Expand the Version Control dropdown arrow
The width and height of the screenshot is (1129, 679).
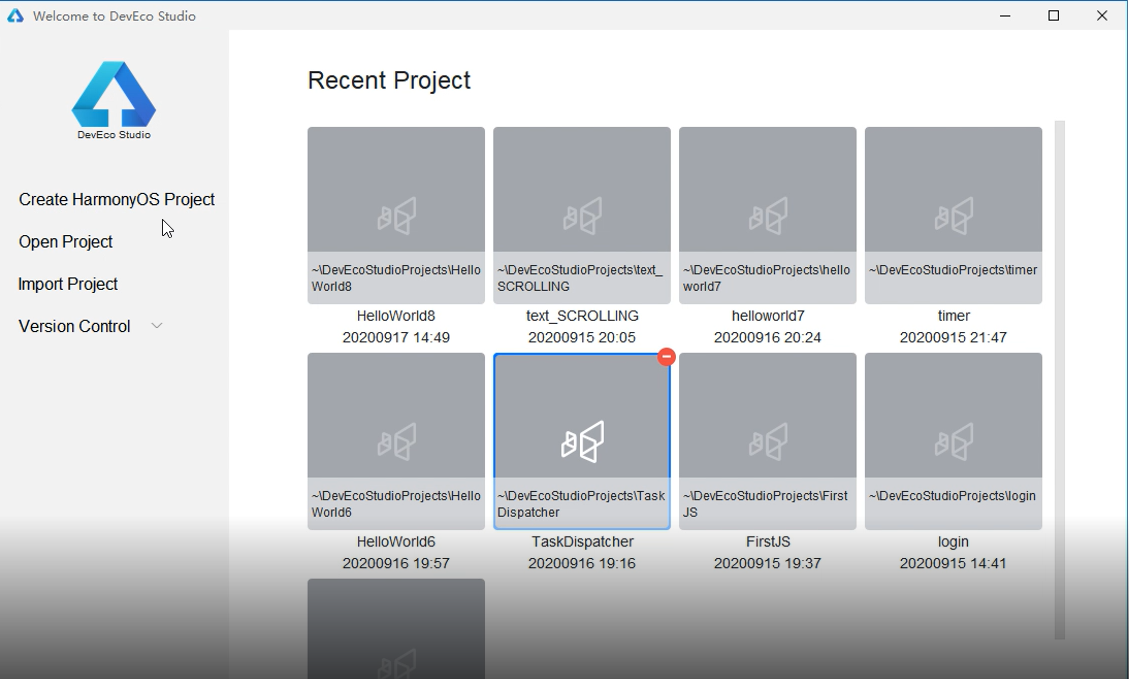tap(157, 326)
